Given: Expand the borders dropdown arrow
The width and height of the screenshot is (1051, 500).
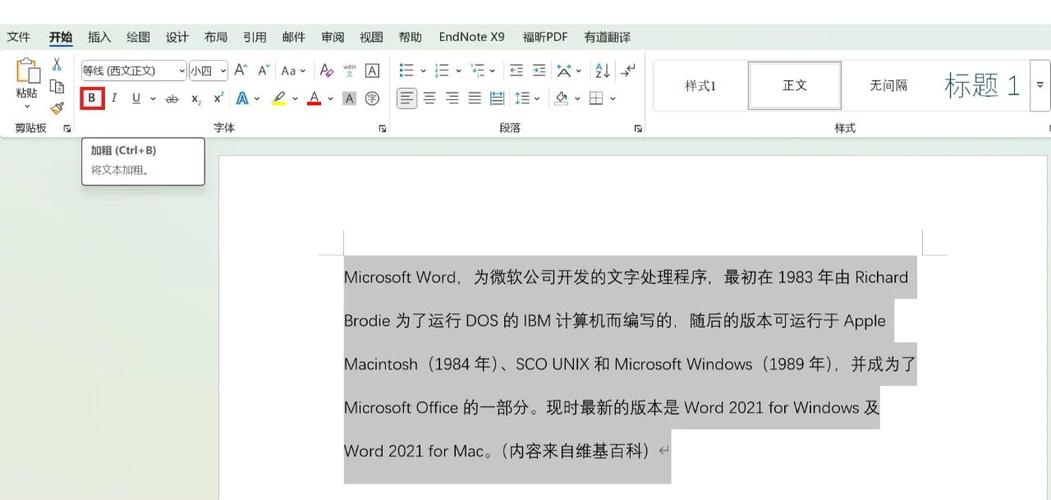Looking at the screenshot, I should tap(612, 99).
